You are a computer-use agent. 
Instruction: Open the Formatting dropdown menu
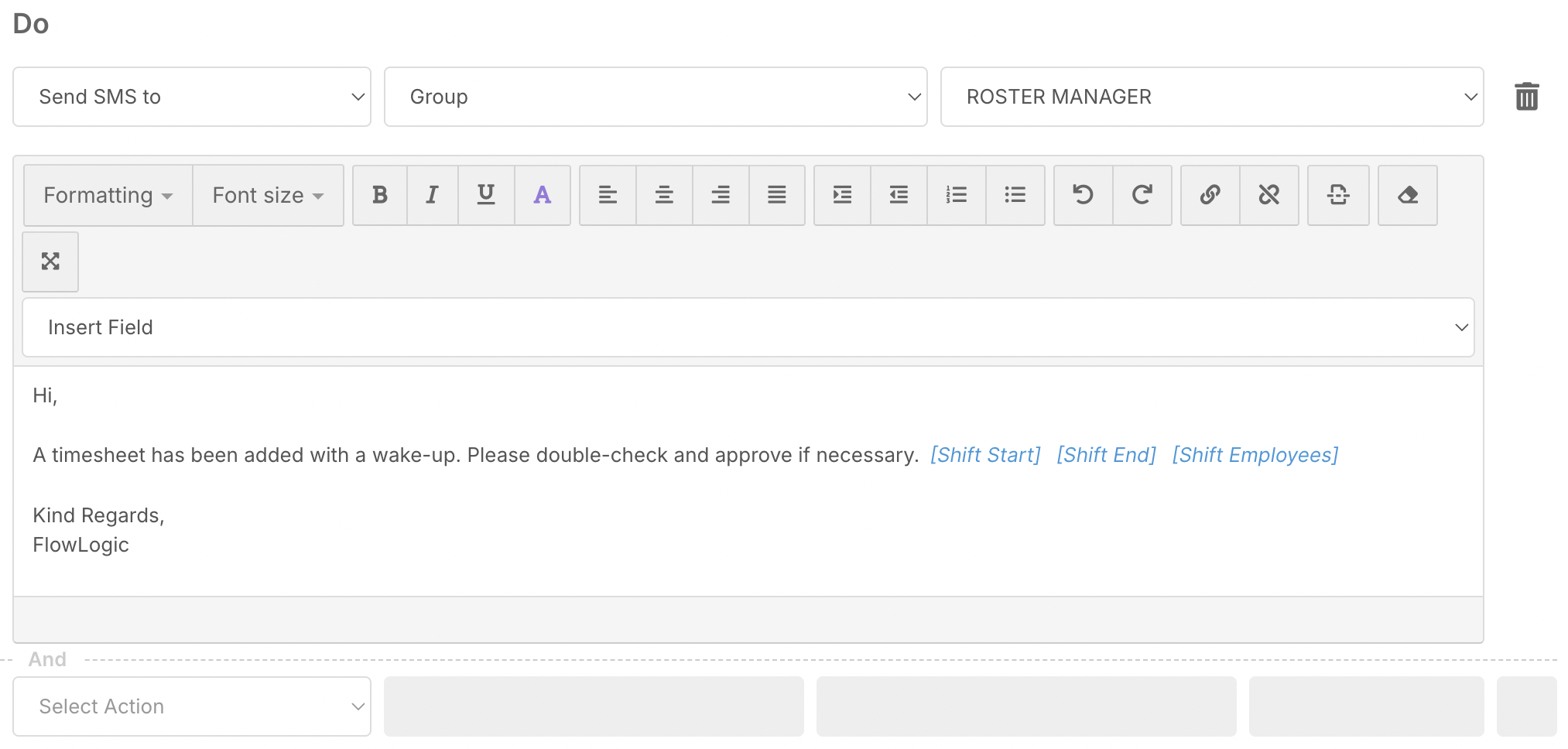click(108, 195)
